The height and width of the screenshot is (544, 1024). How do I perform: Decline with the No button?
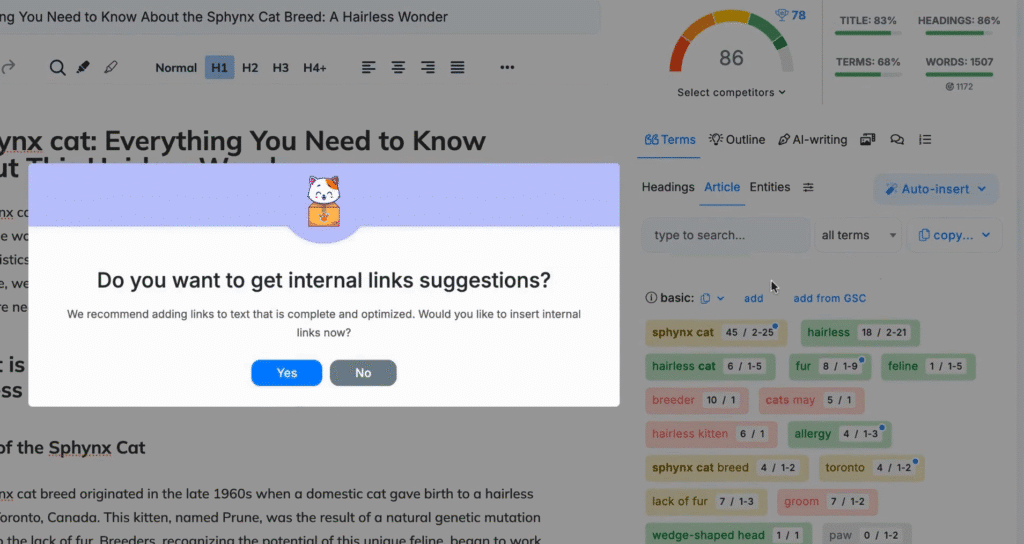tap(363, 373)
